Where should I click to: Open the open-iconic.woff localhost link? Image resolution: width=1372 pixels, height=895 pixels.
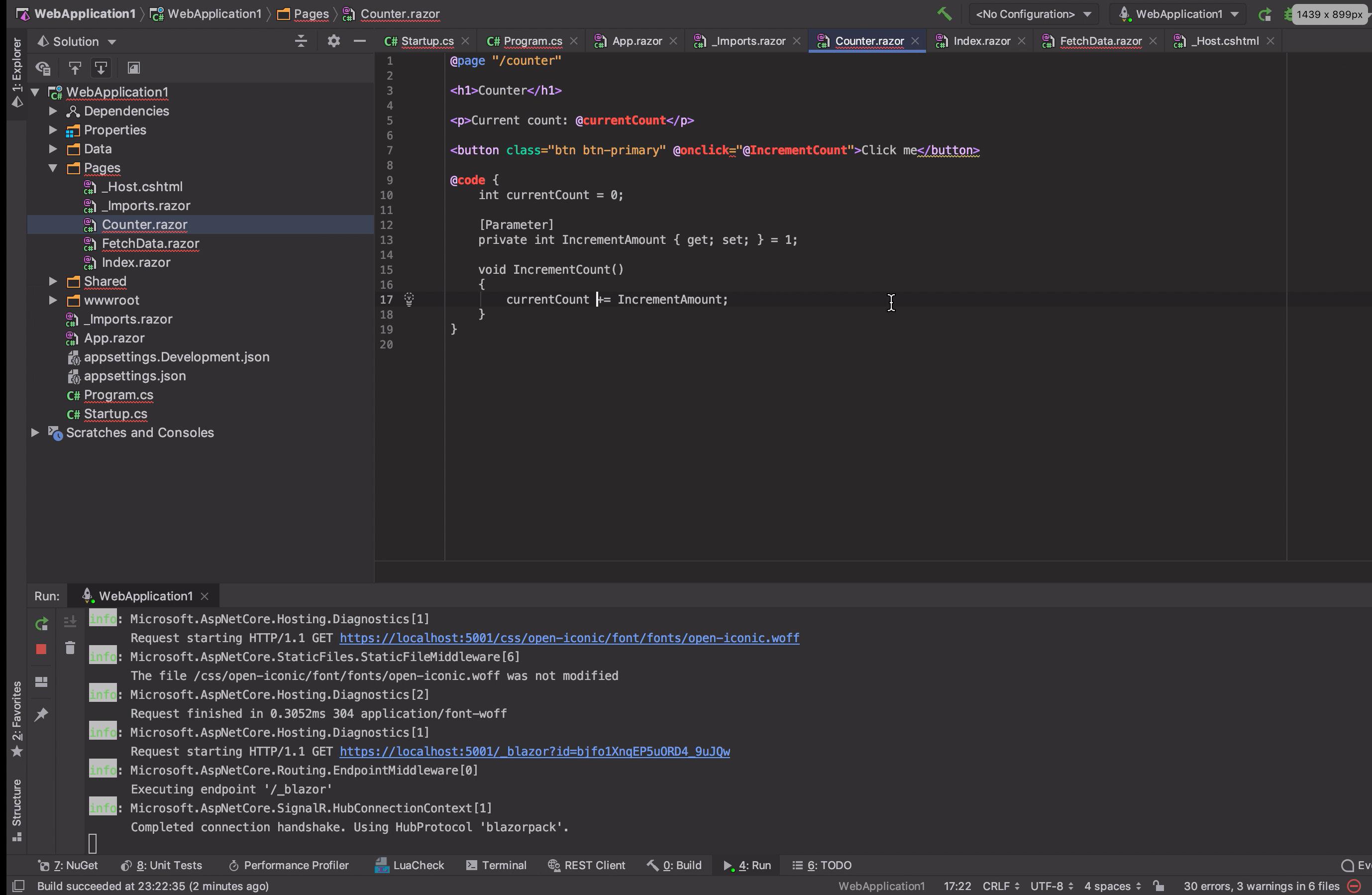(x=570, y=638)
